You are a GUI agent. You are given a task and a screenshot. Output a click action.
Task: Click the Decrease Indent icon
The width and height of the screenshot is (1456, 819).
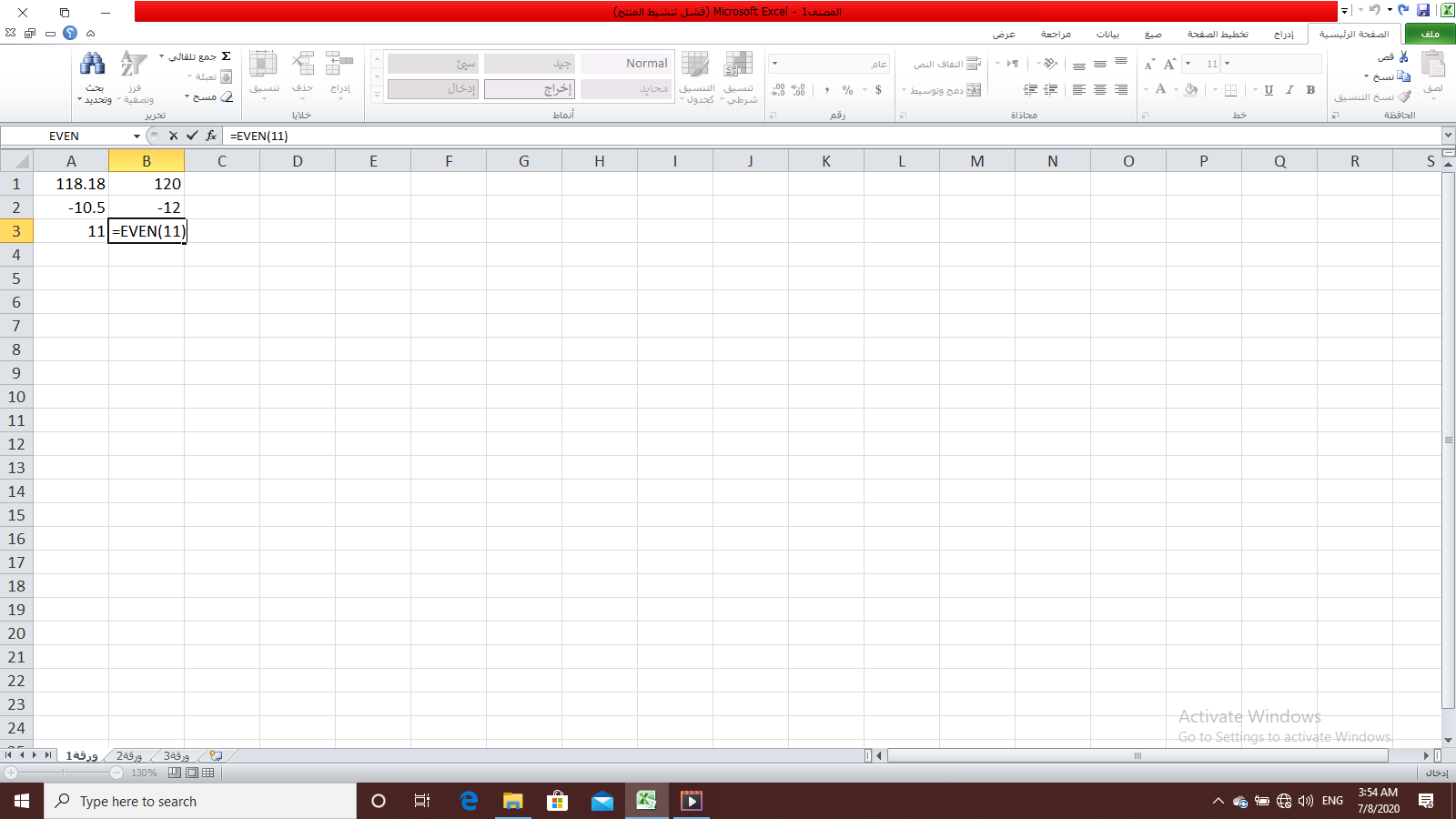pos(1051,90)
